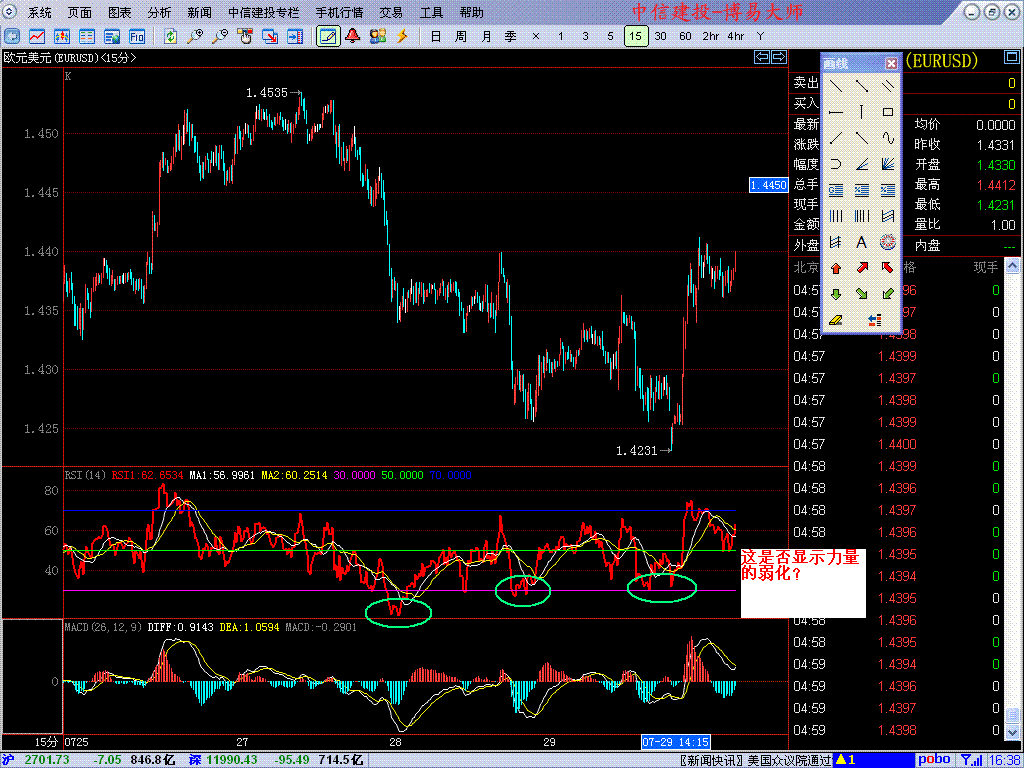
Task: Open the 帮助 menu
Action: point(472,12)
